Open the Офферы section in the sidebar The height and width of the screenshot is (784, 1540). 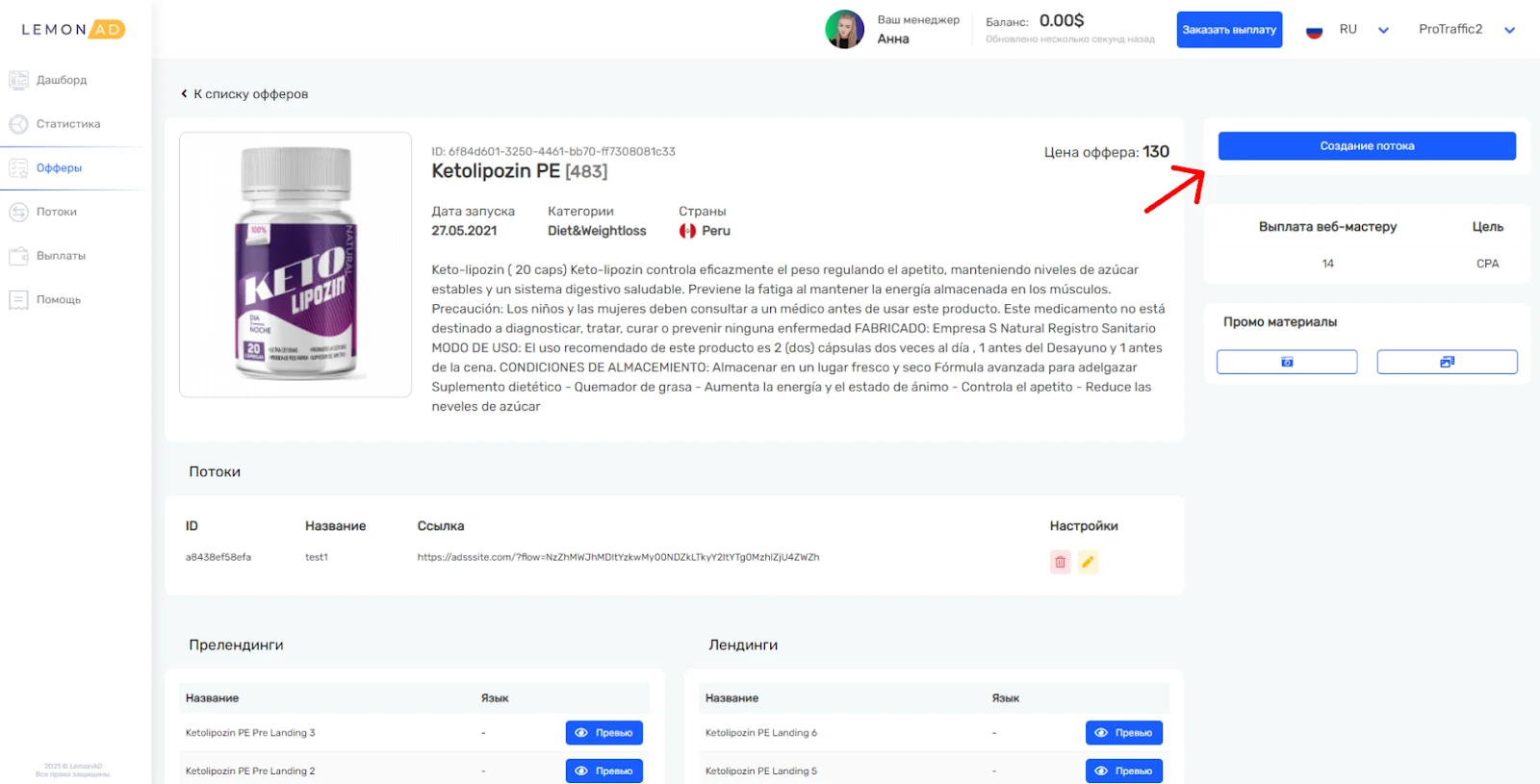59,168
